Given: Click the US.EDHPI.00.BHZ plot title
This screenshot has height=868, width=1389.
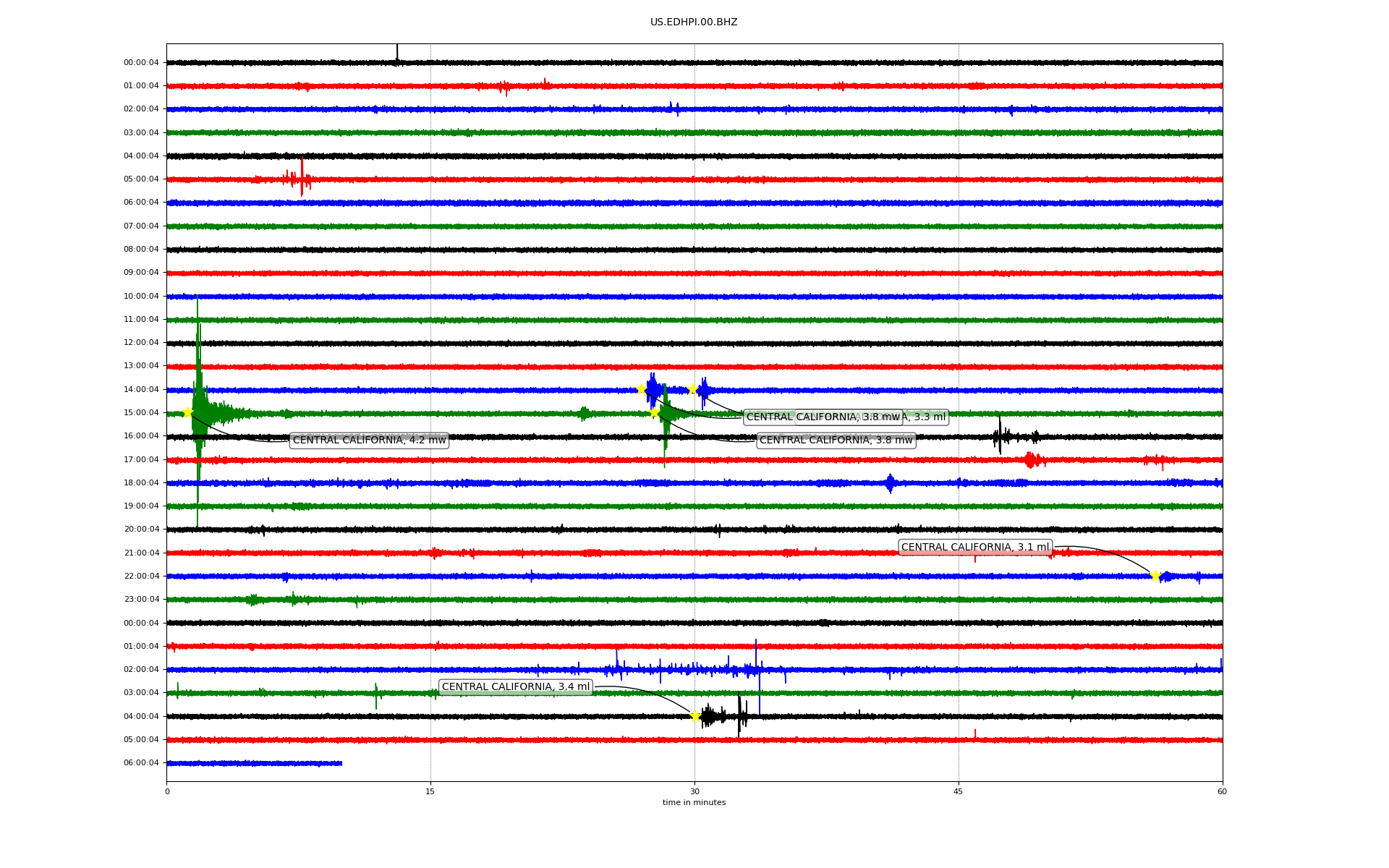Looking at the screenshot, I should point(694,22).
